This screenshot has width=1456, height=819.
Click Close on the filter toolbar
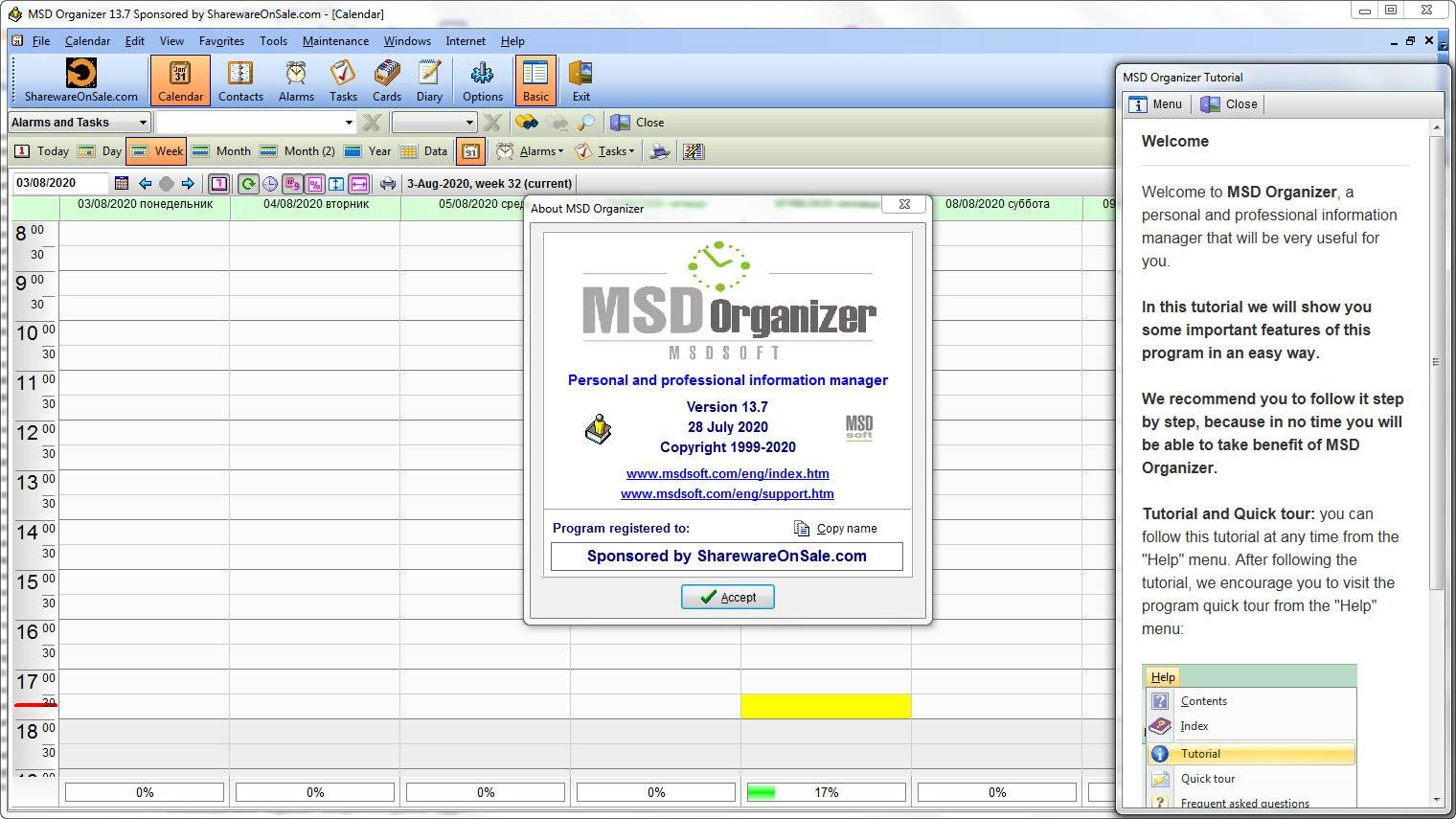pos(638,123)
